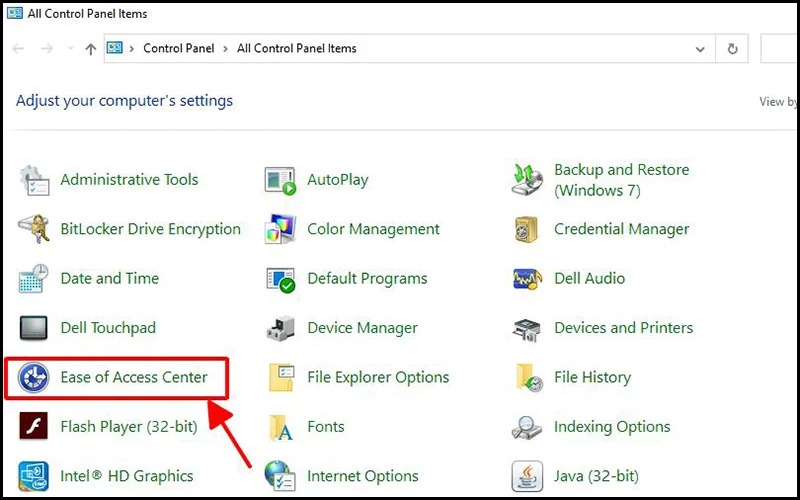Open the Default Programs link
Screen dimensions: 800x500
coord(367,279)
